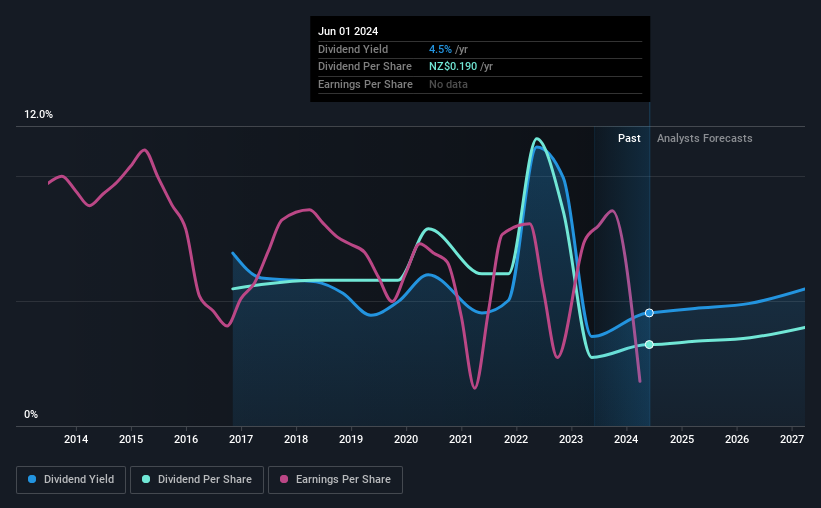Click the 2020 x-axis label
The height and width of the screenshot is (508, 821).
click(x=406, y=439)
